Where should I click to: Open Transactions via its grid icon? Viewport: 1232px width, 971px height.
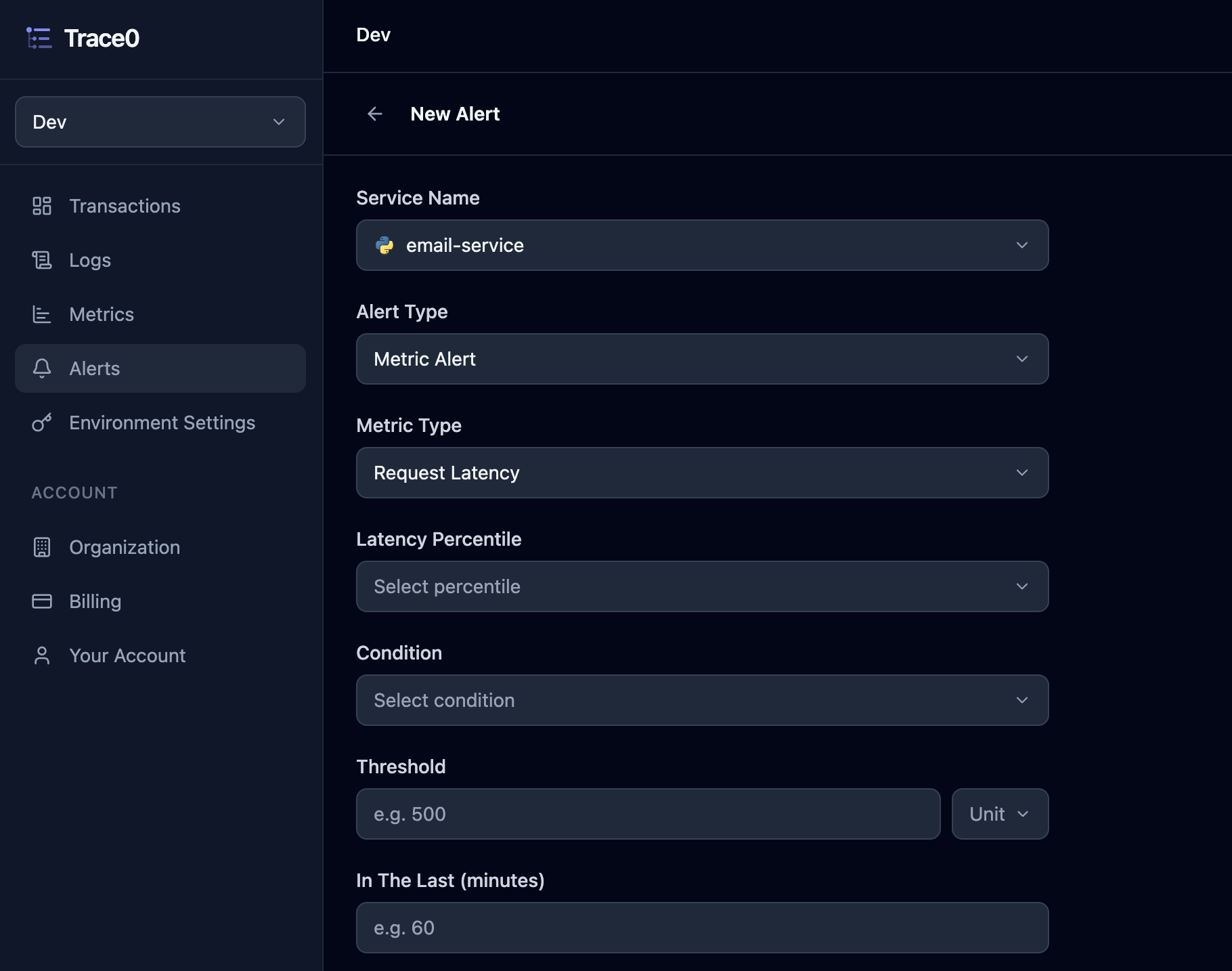[42, 206]
